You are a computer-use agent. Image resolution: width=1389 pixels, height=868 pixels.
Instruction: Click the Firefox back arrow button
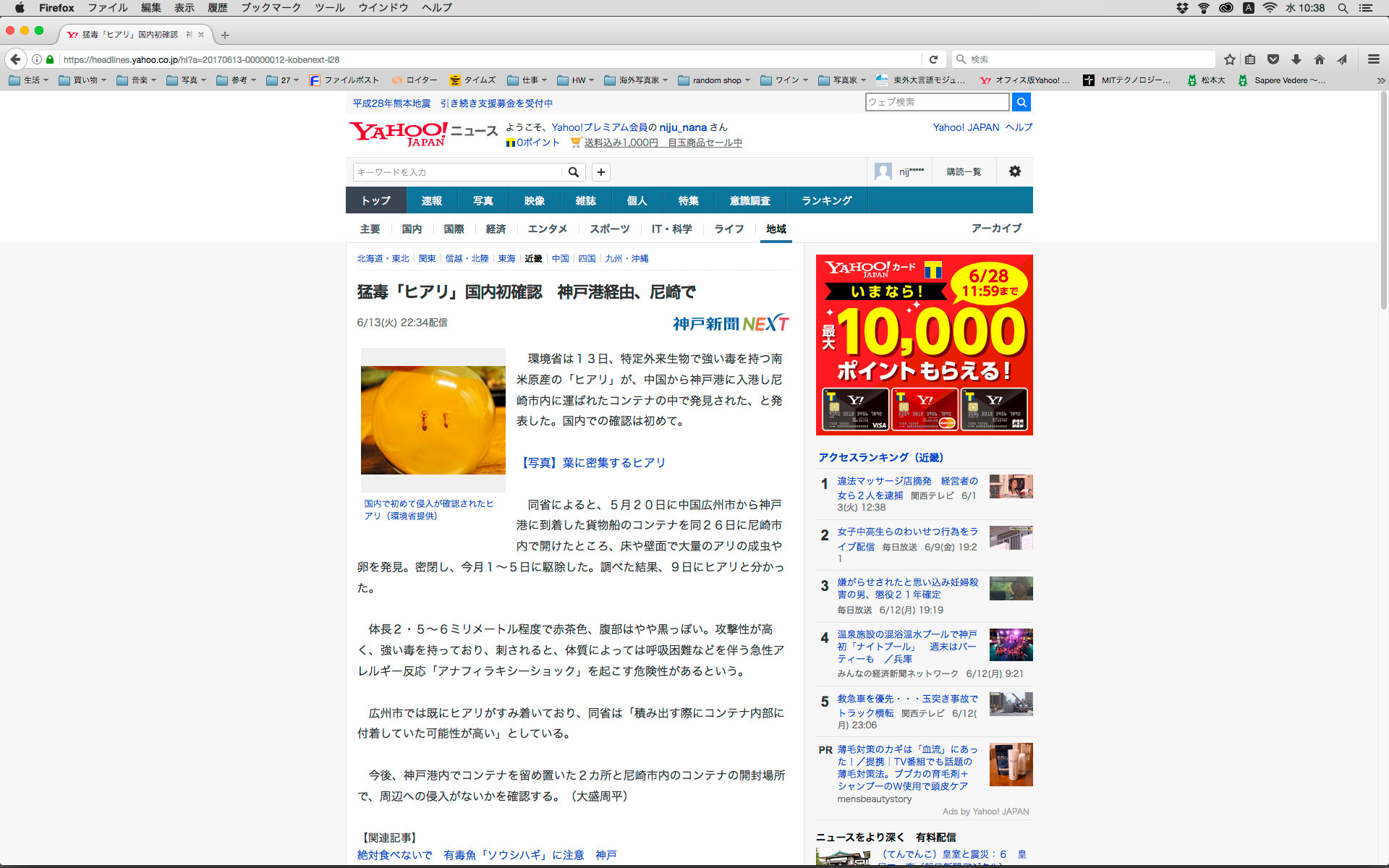16,59
